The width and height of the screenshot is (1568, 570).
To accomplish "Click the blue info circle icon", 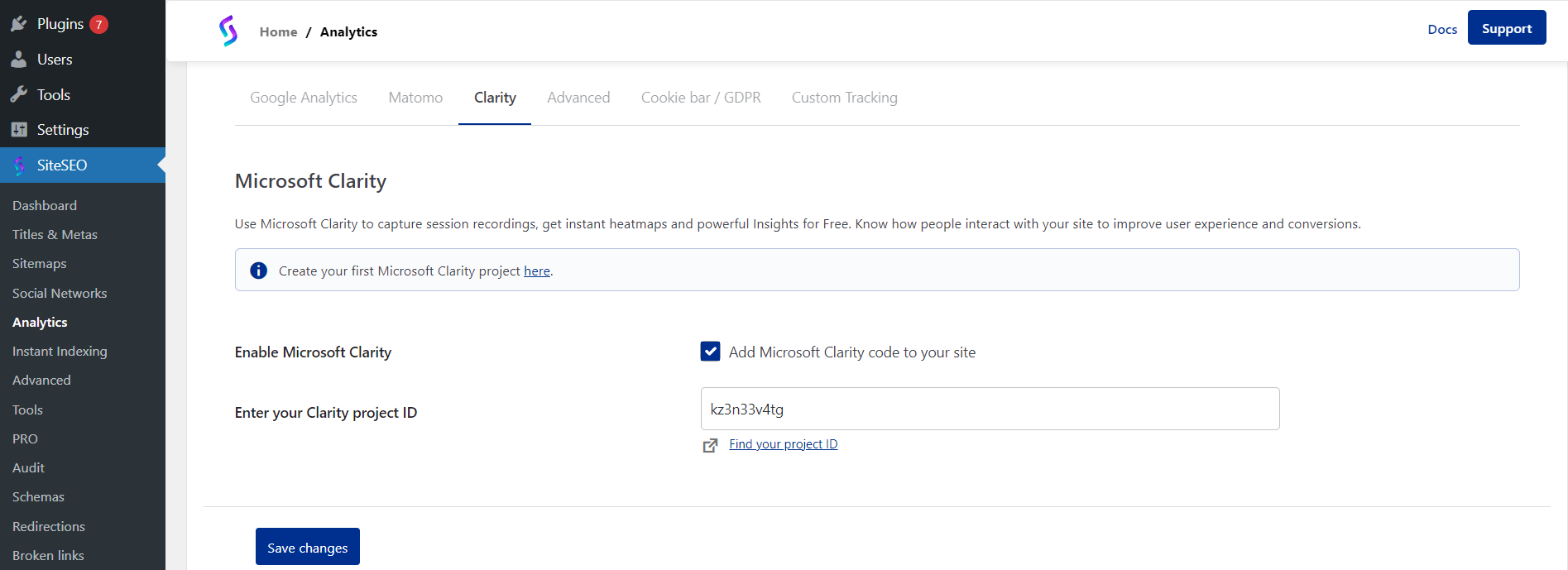I will [x=258, y=271].
